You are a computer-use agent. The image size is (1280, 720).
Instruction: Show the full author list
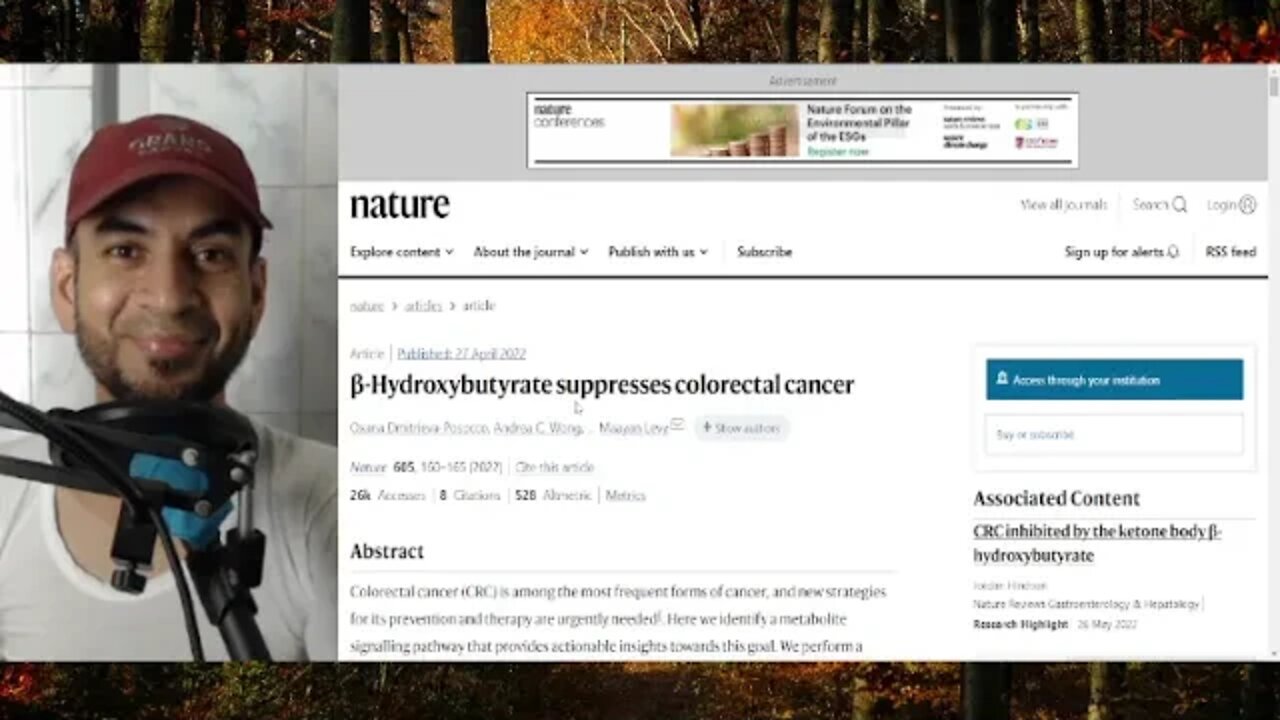tap(741, 428)
